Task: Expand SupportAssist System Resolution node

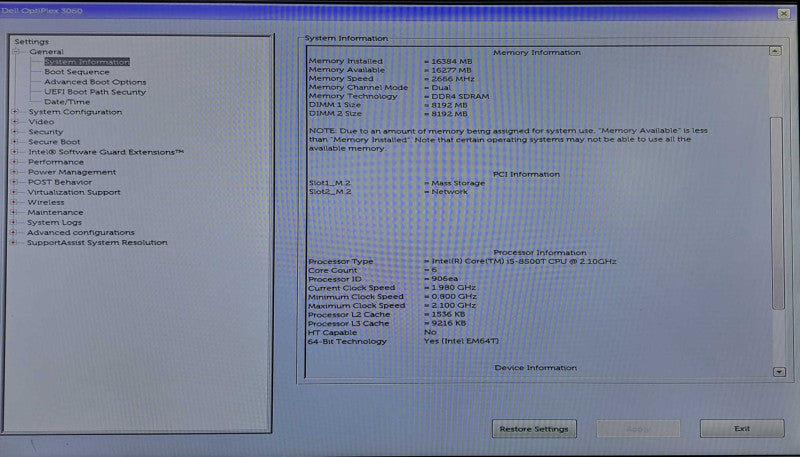Action: pyautogui.click(x=14, y=242)
